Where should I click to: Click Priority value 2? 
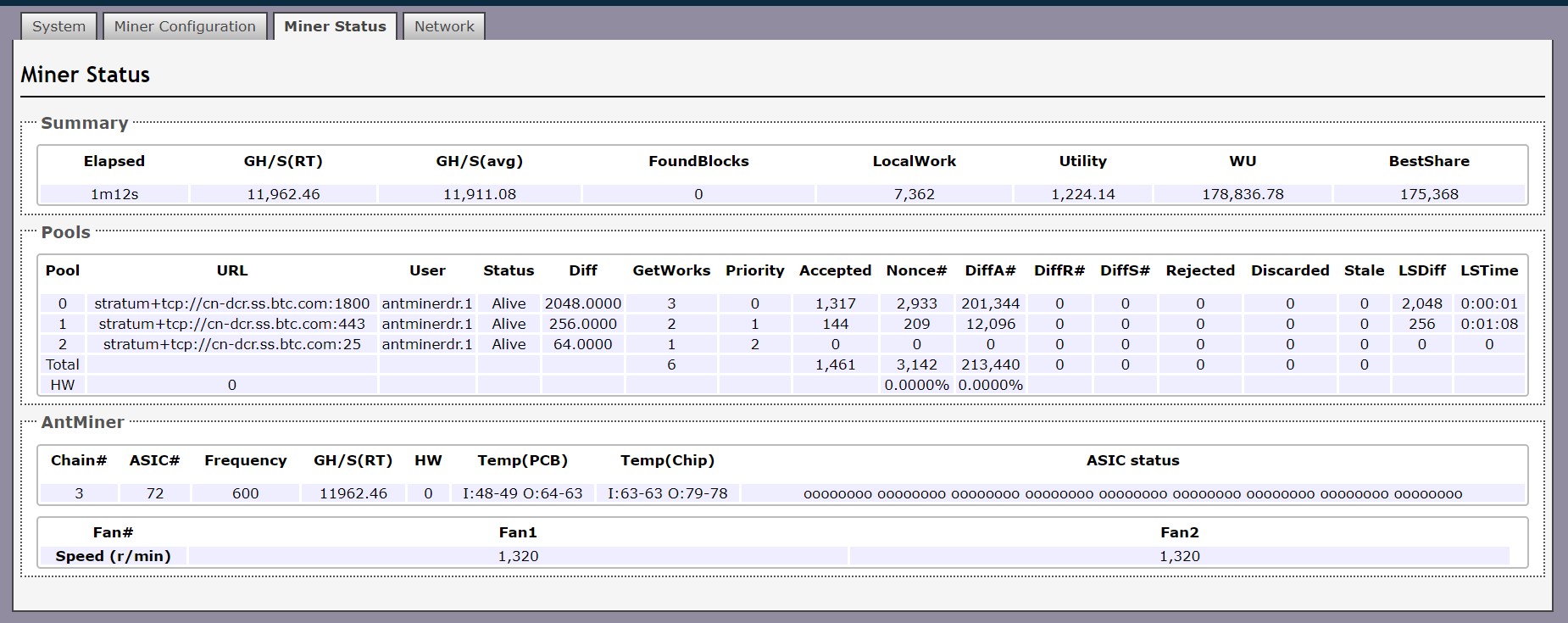pyautogui.click(x=754, y=344)
